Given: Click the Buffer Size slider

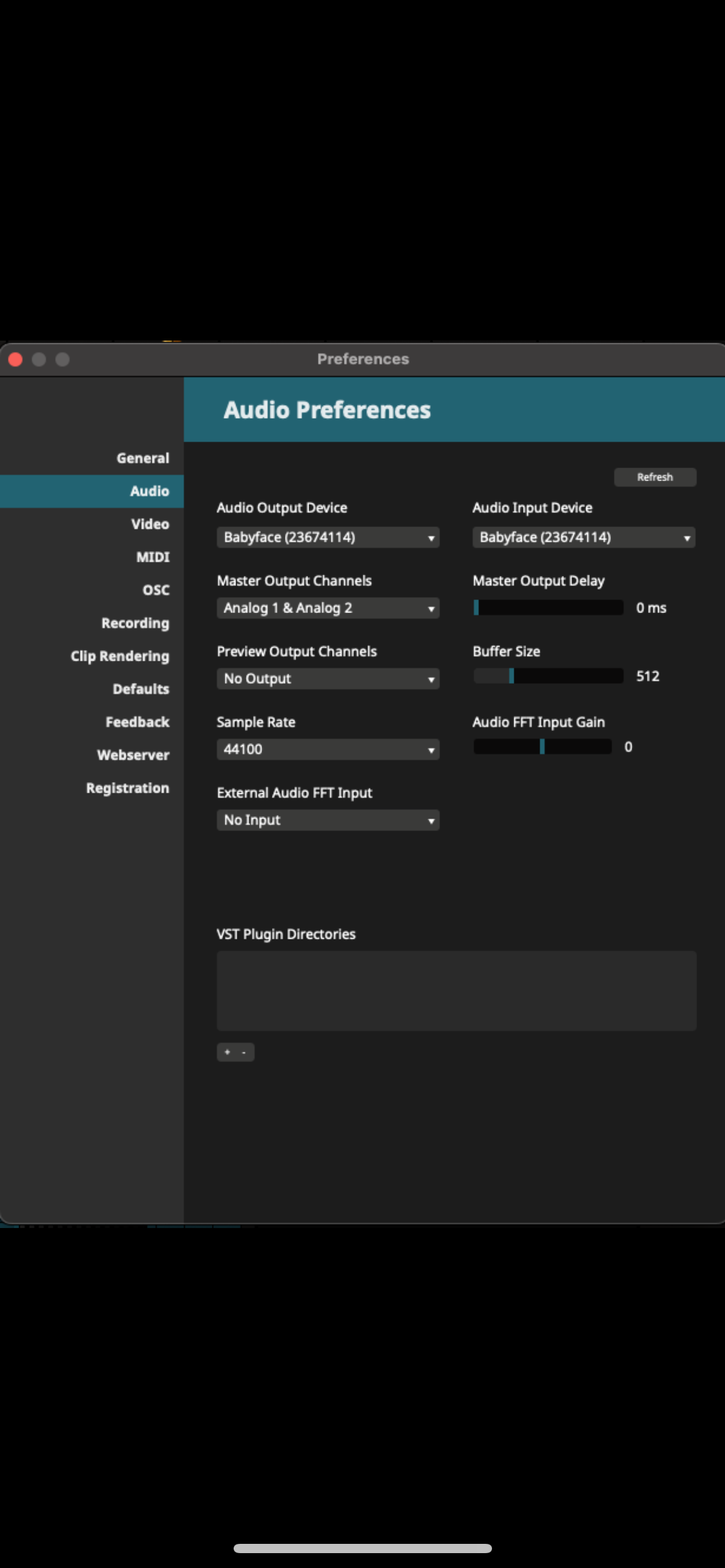Looking at the screenshot, I should [x=548, y=676].
